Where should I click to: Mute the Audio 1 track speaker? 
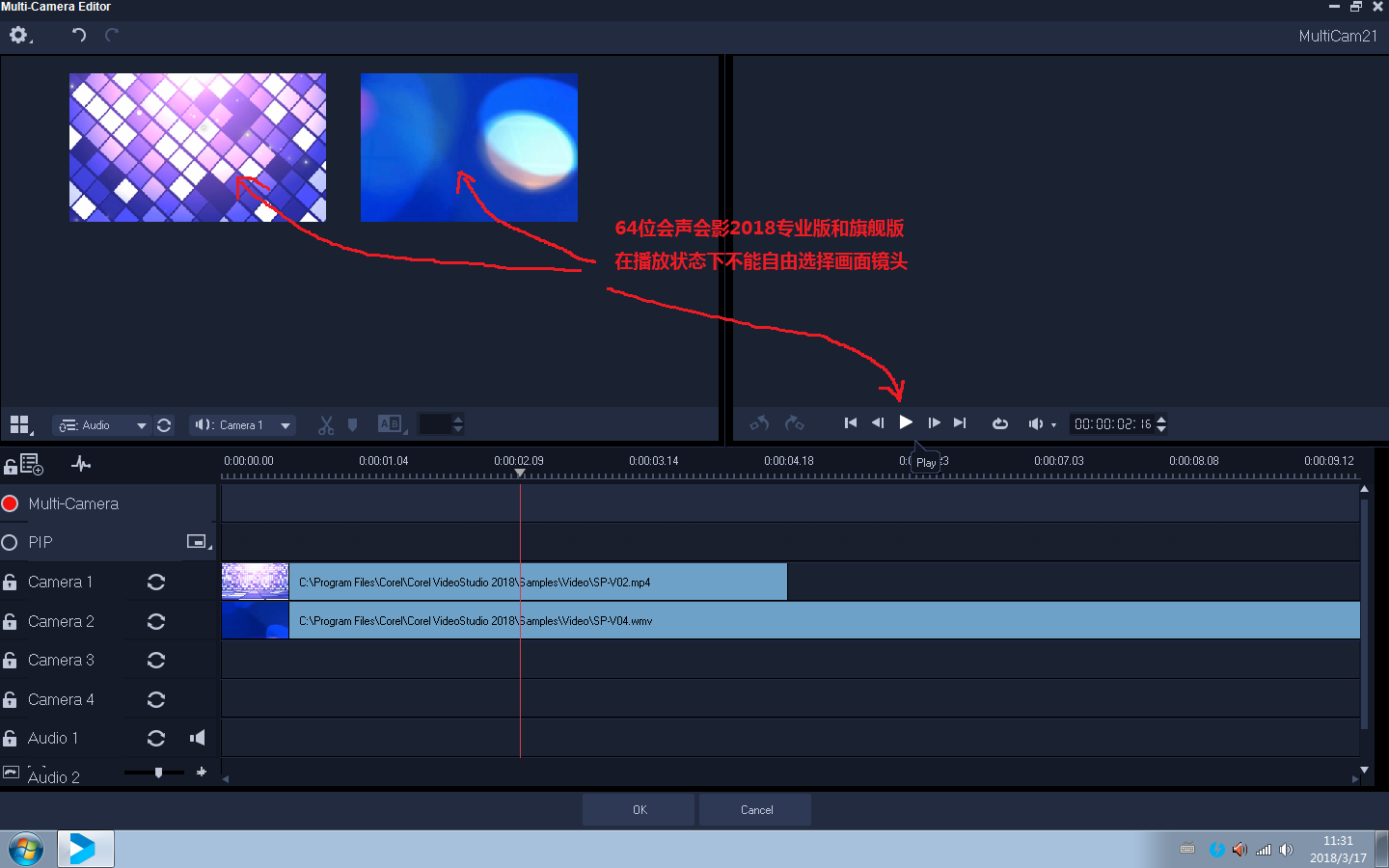click(198, 738)
